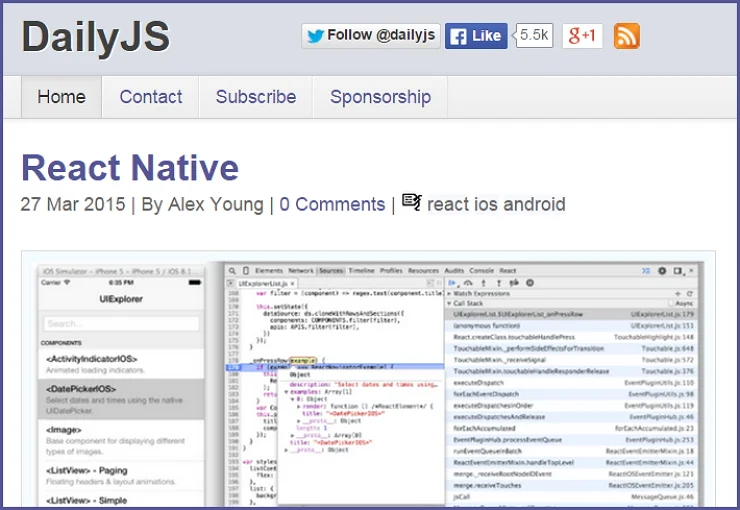Image resolution: width=740 pixels, height=510 pixels.
Task: Switch to the Console devtools tab
Action: (x=481, y=271)
